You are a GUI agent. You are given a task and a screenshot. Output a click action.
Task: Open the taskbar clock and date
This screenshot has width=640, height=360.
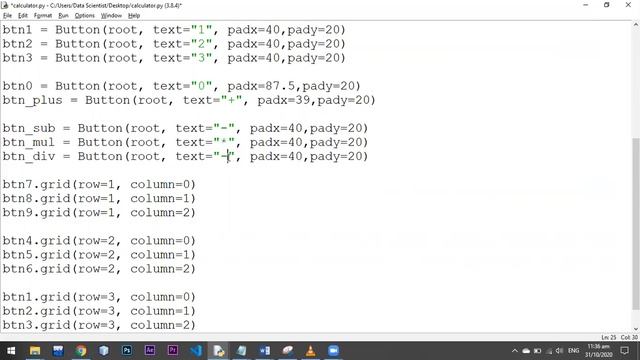click(x=598, y=351)
